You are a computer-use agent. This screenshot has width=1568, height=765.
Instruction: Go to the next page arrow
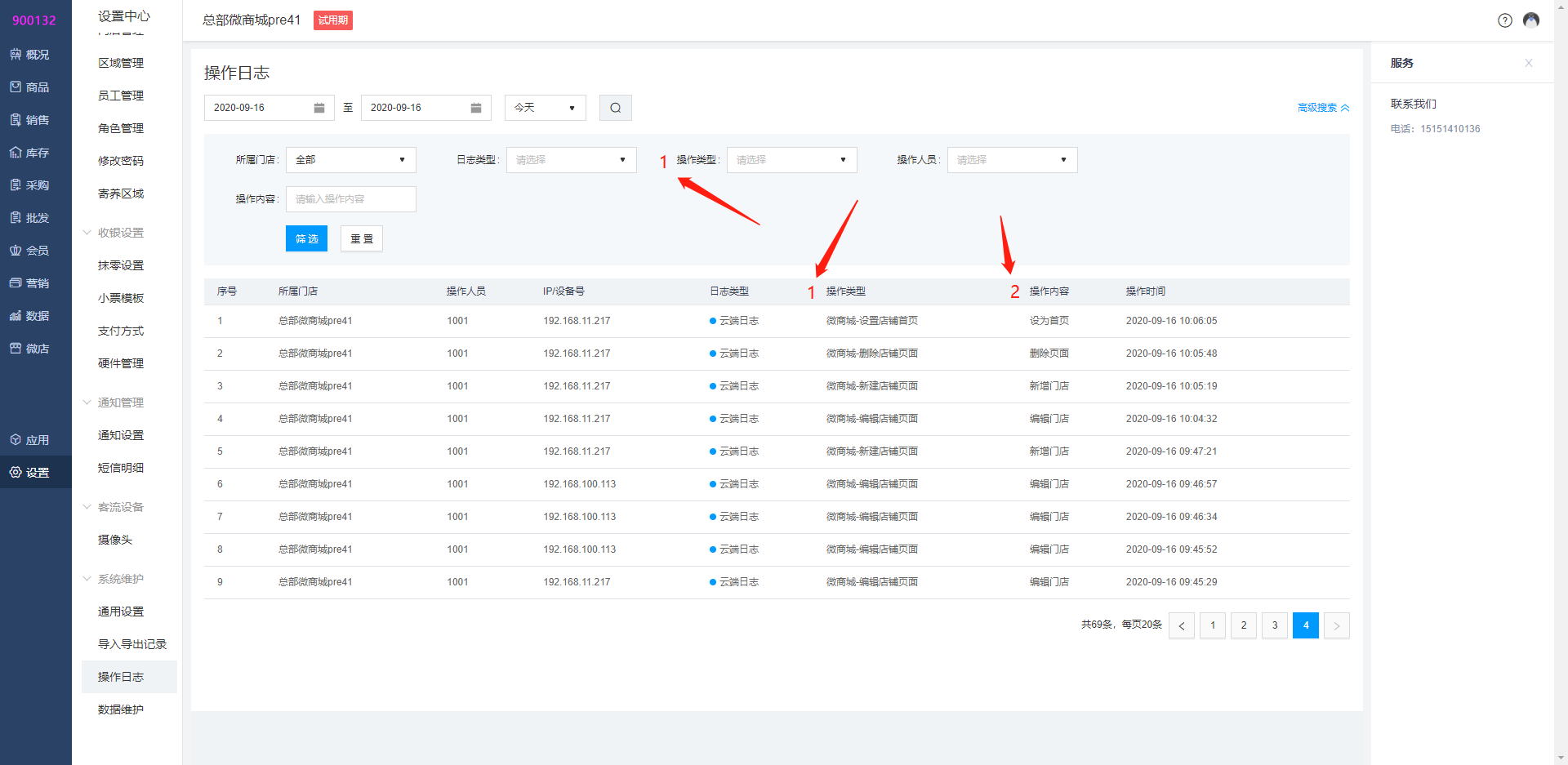(1336, 625)
